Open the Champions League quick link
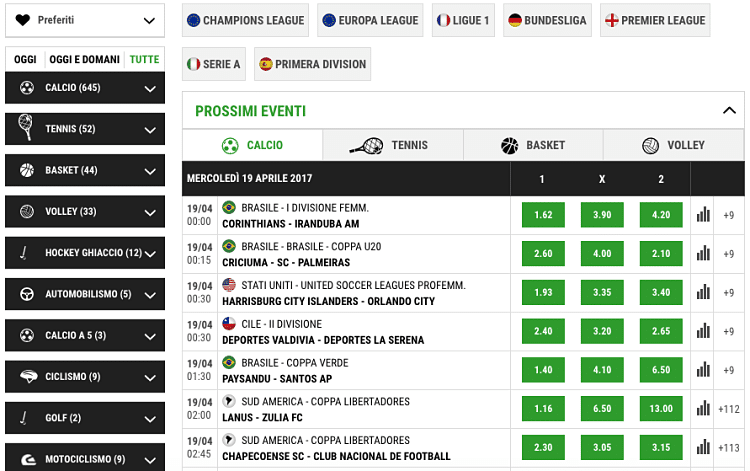The image size is (750, 471). click(x=246, y=20)
